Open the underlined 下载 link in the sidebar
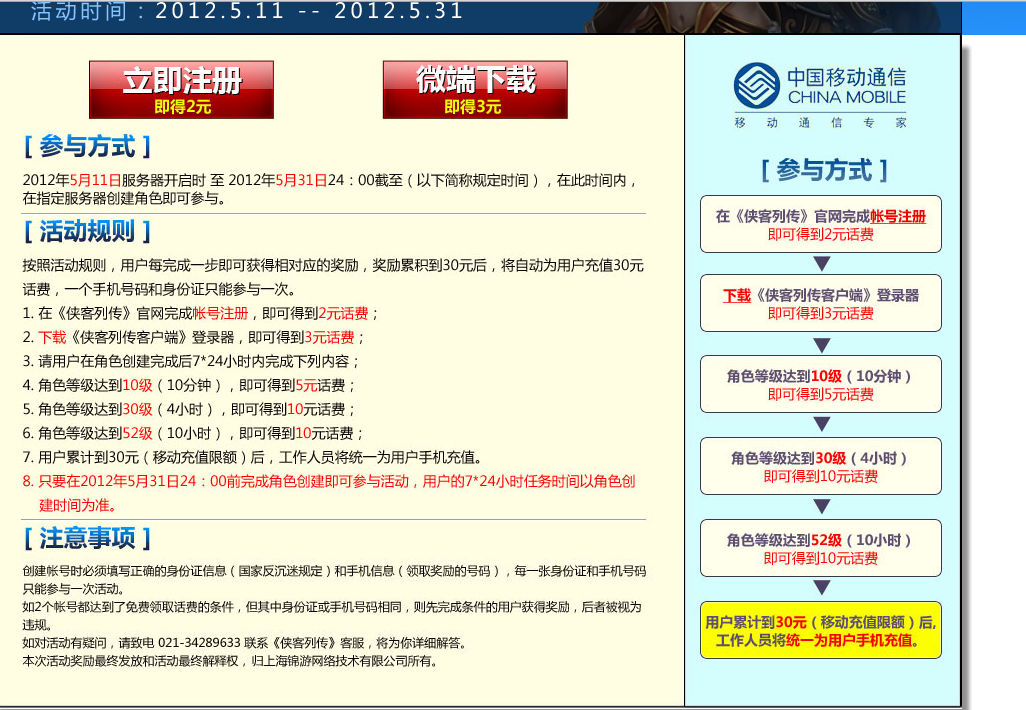 pyautogui.click(x=737, y=296)
